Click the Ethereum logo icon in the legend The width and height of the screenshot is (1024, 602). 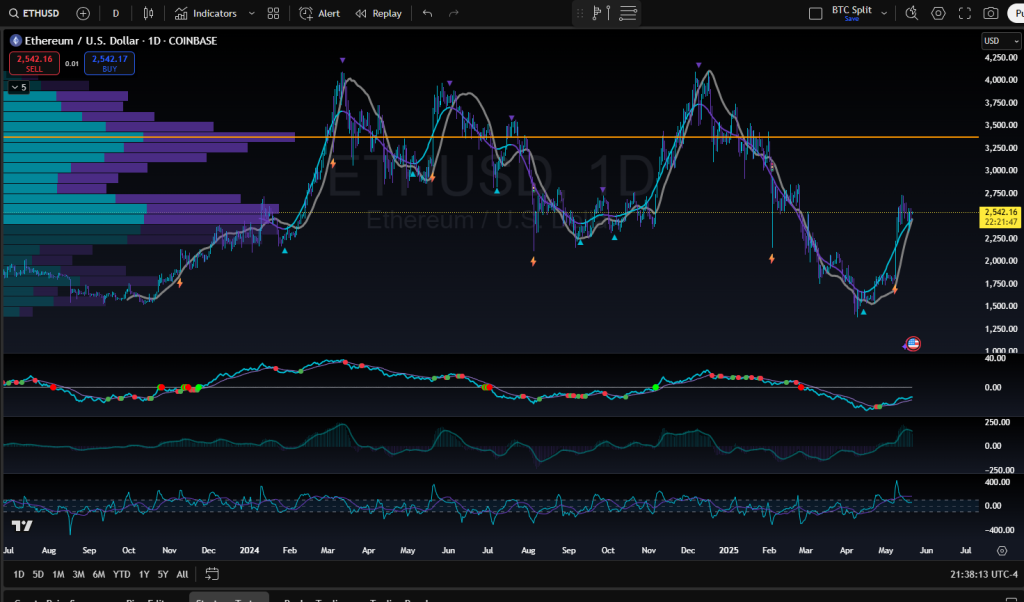pyautogui.click(x=16, y=40)
